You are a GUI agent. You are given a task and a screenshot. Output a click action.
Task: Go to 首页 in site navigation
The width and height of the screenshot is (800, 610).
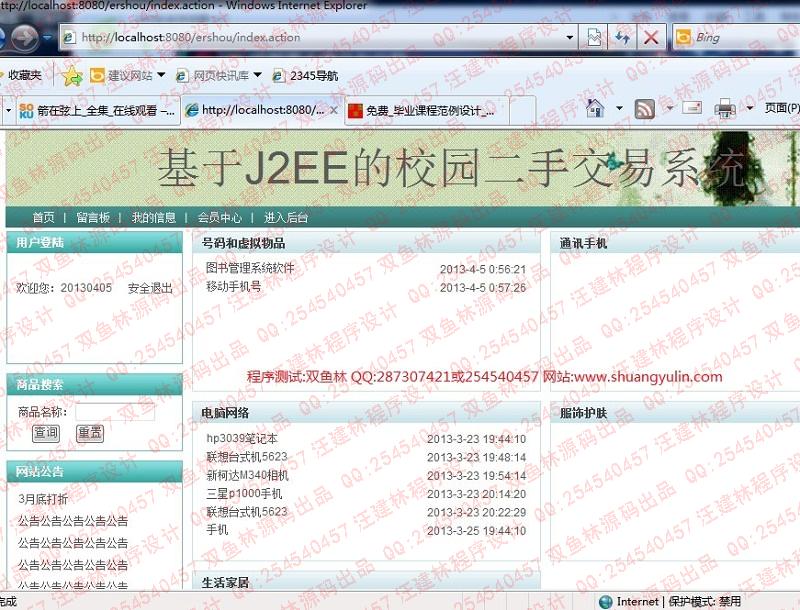[x=43, y=218]
